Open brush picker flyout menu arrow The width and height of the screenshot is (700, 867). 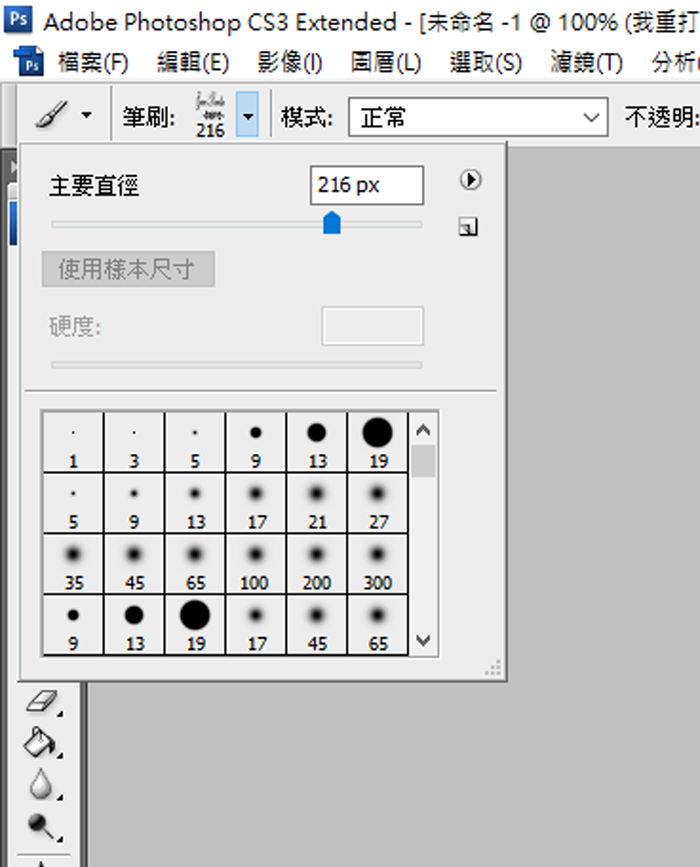[x=471, y=180]
